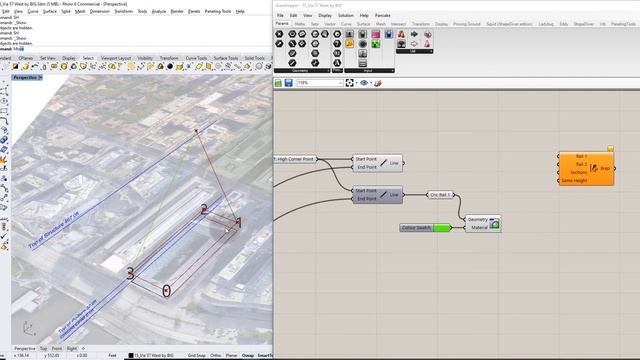Click the Custom Preview component icon
640x360 pixels.
pos(494,223)
